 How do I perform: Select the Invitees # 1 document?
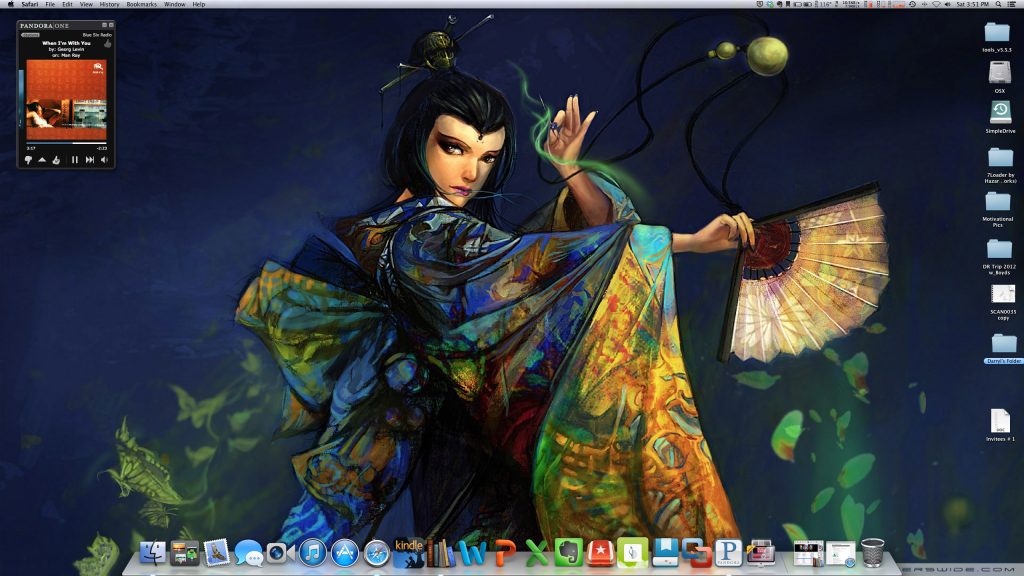1000,421
